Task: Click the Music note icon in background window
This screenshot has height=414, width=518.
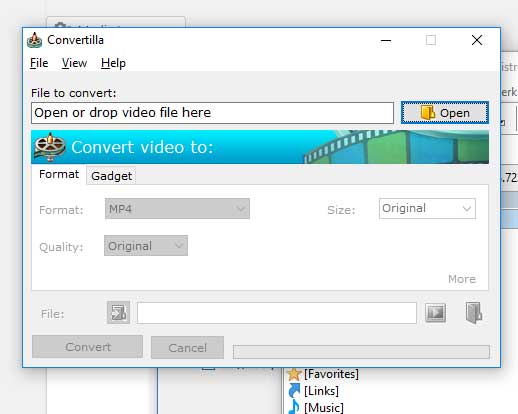Action: click(294, 407)
